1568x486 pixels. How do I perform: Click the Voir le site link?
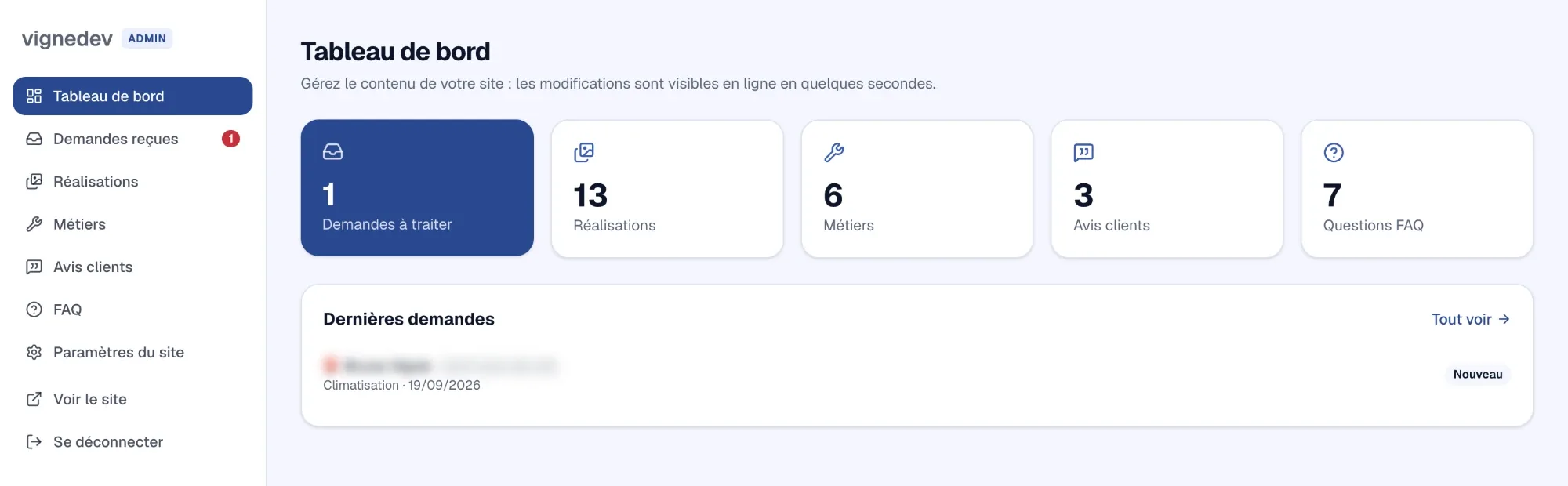pos(132,399)
